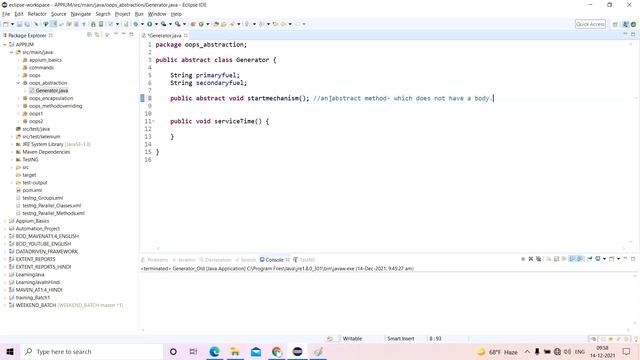Click the Open Perspective icon
The image size is (640, 360).
(x=615, y=24)
